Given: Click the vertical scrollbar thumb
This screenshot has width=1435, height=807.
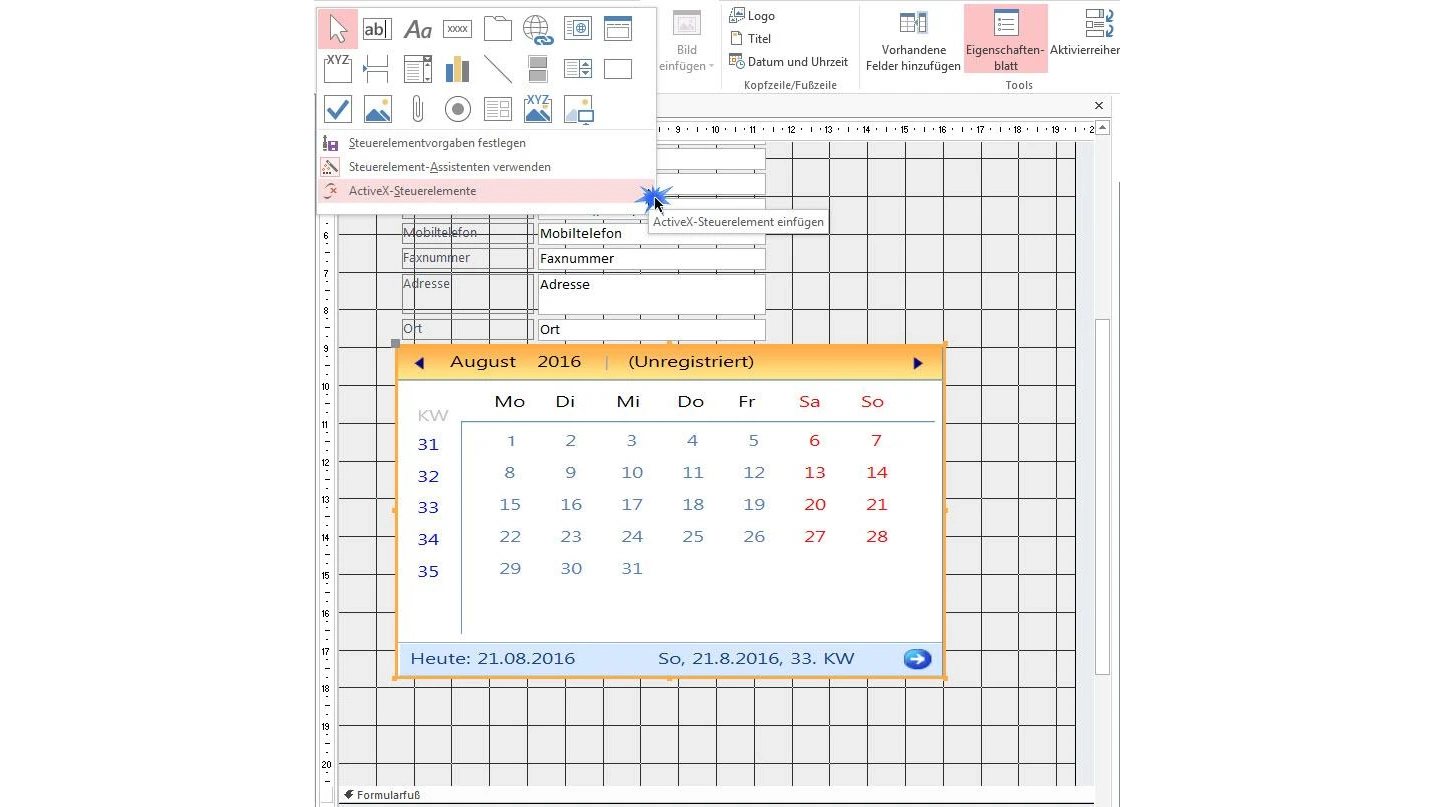Looking at the screenshot, I should (x=1102, y=496).
